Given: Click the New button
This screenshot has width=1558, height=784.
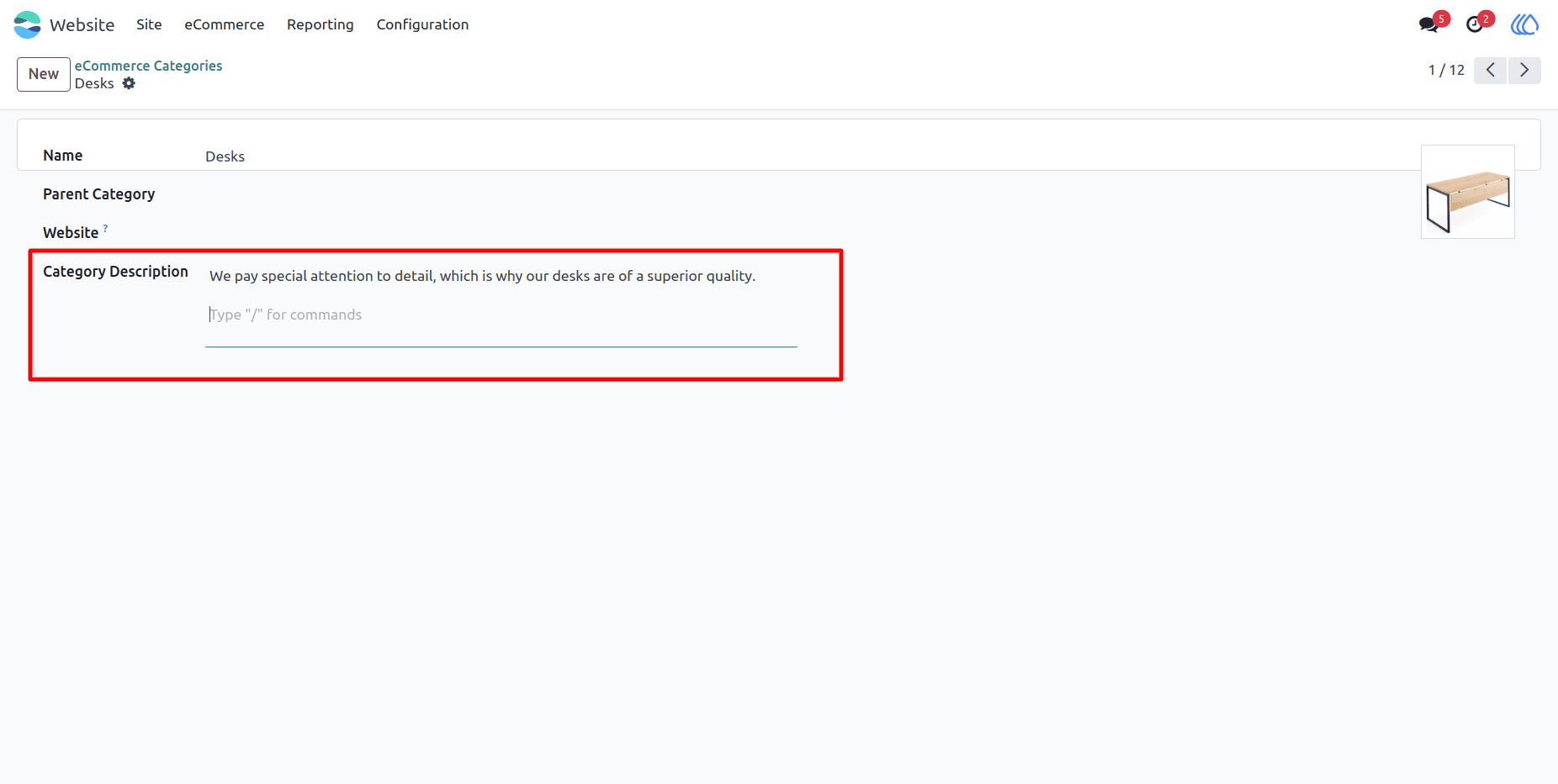Looking at the screenshot, I should (44, 74).
